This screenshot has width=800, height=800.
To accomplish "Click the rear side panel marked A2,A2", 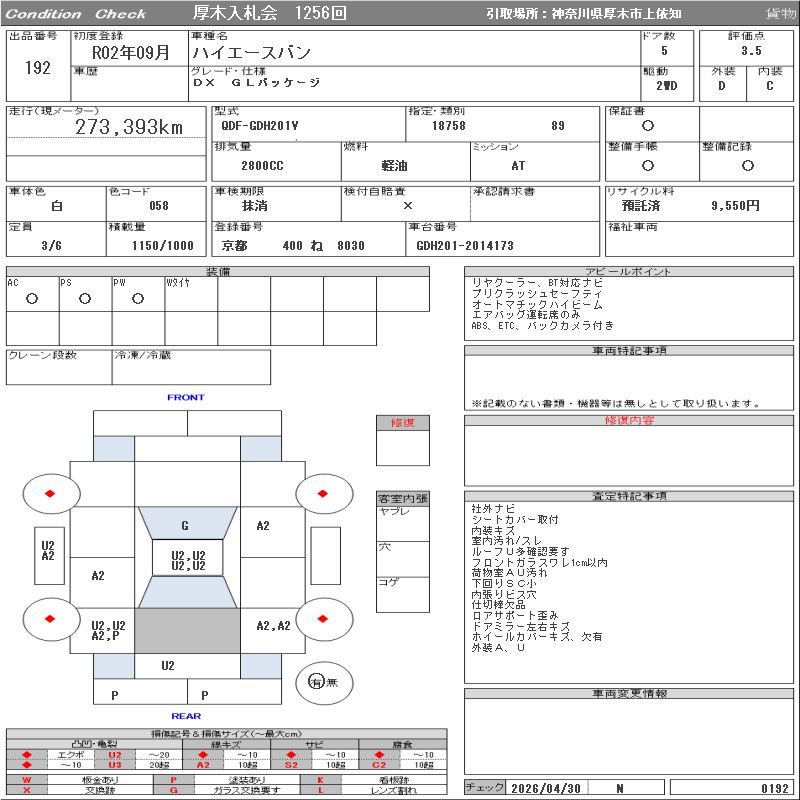I will tap(273, 631).
